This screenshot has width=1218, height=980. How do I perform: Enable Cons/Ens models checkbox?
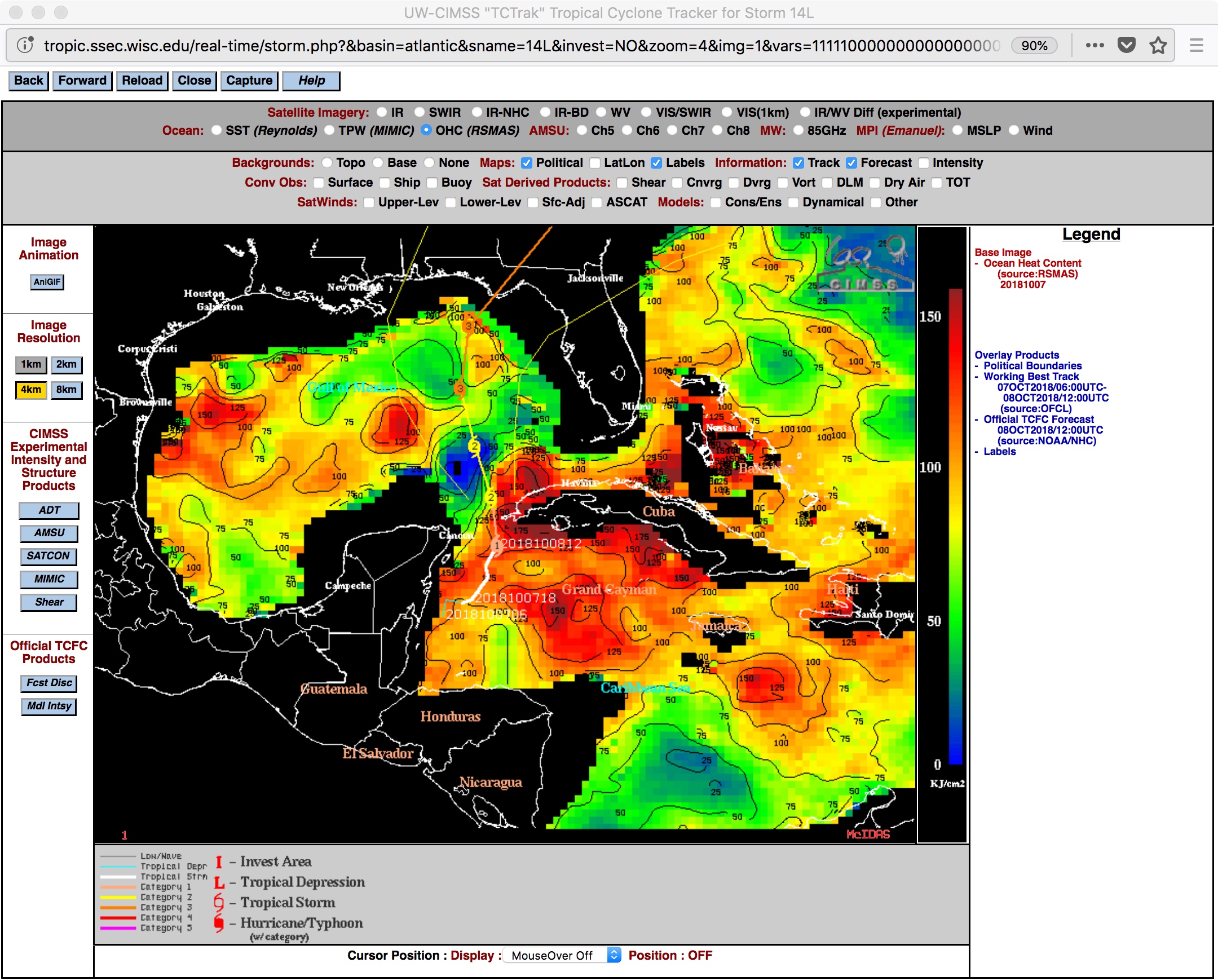(x=715, y=202)
